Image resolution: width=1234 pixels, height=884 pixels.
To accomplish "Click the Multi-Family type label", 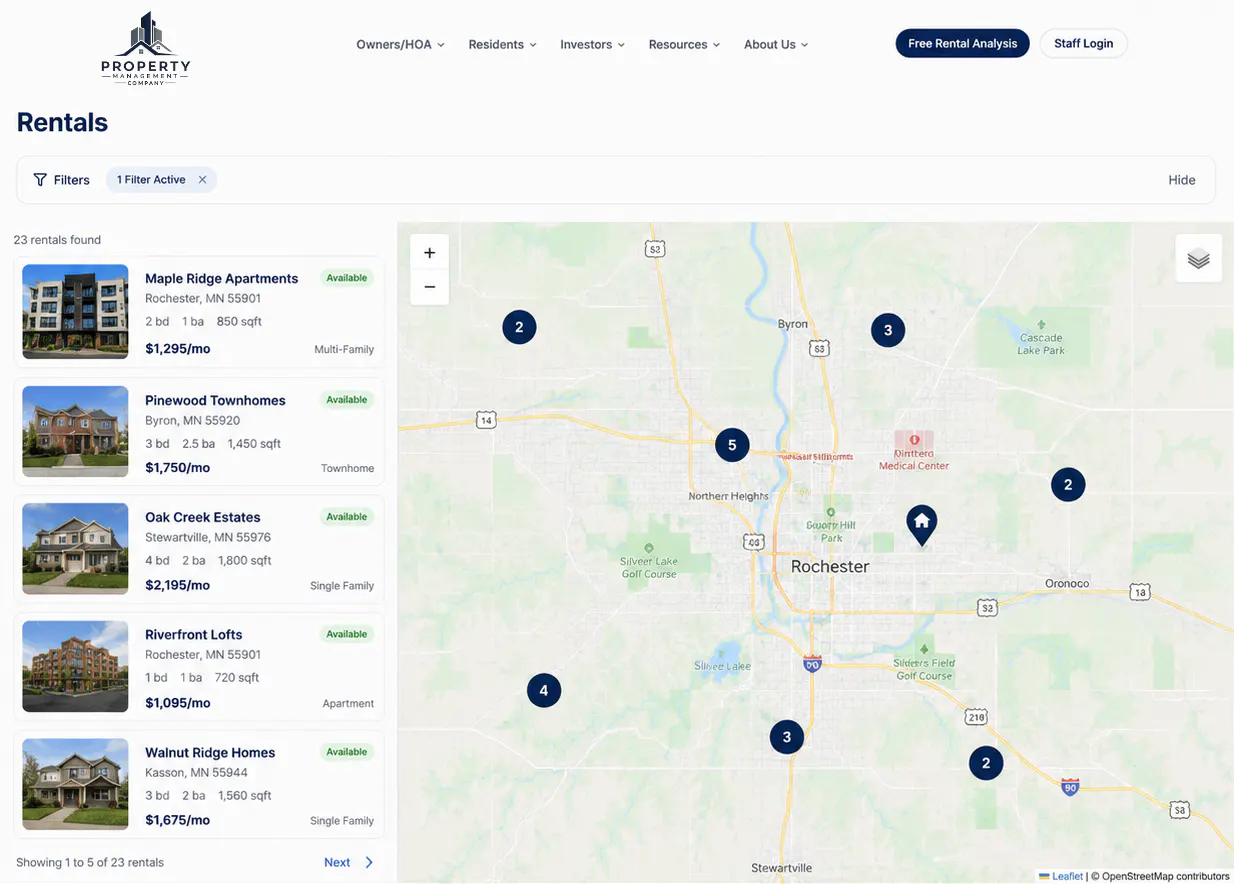I will point(344,350).
